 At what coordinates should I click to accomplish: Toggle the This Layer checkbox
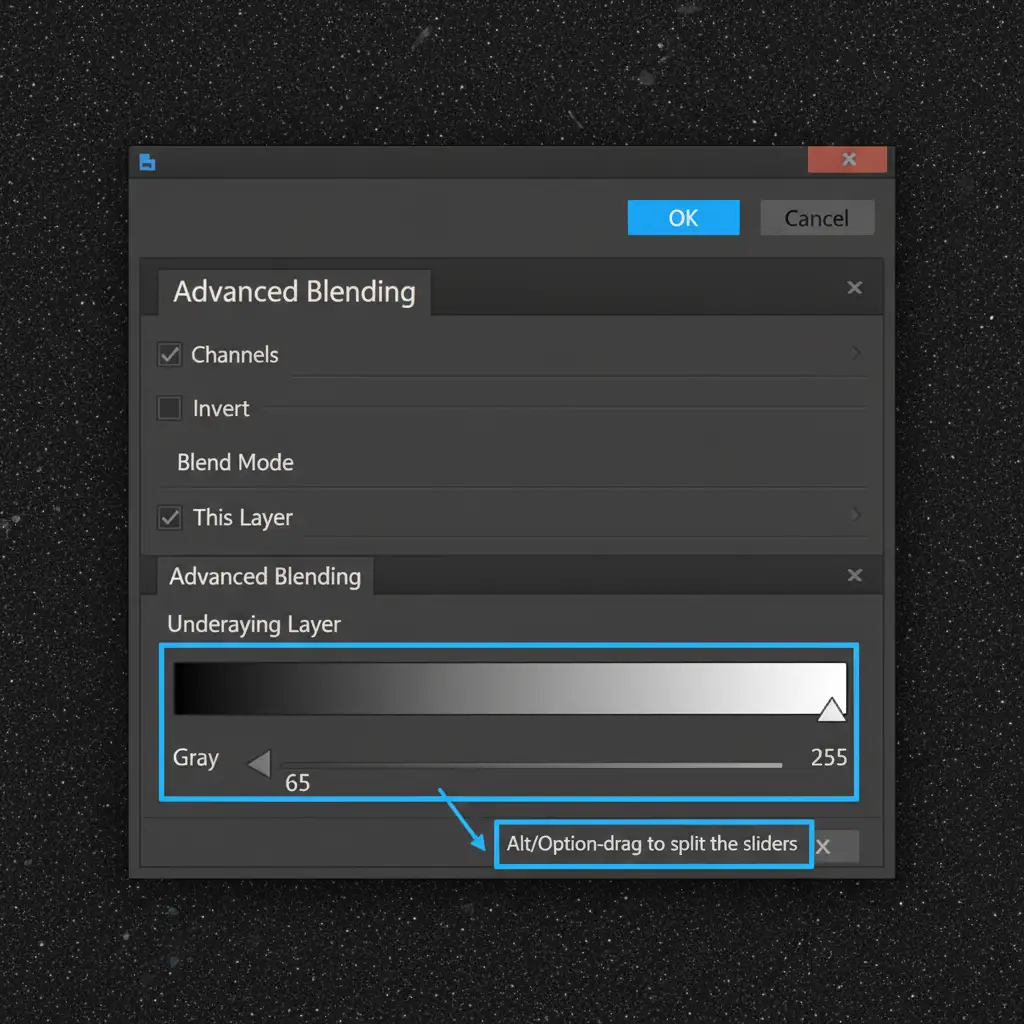[x=170, y=517]
